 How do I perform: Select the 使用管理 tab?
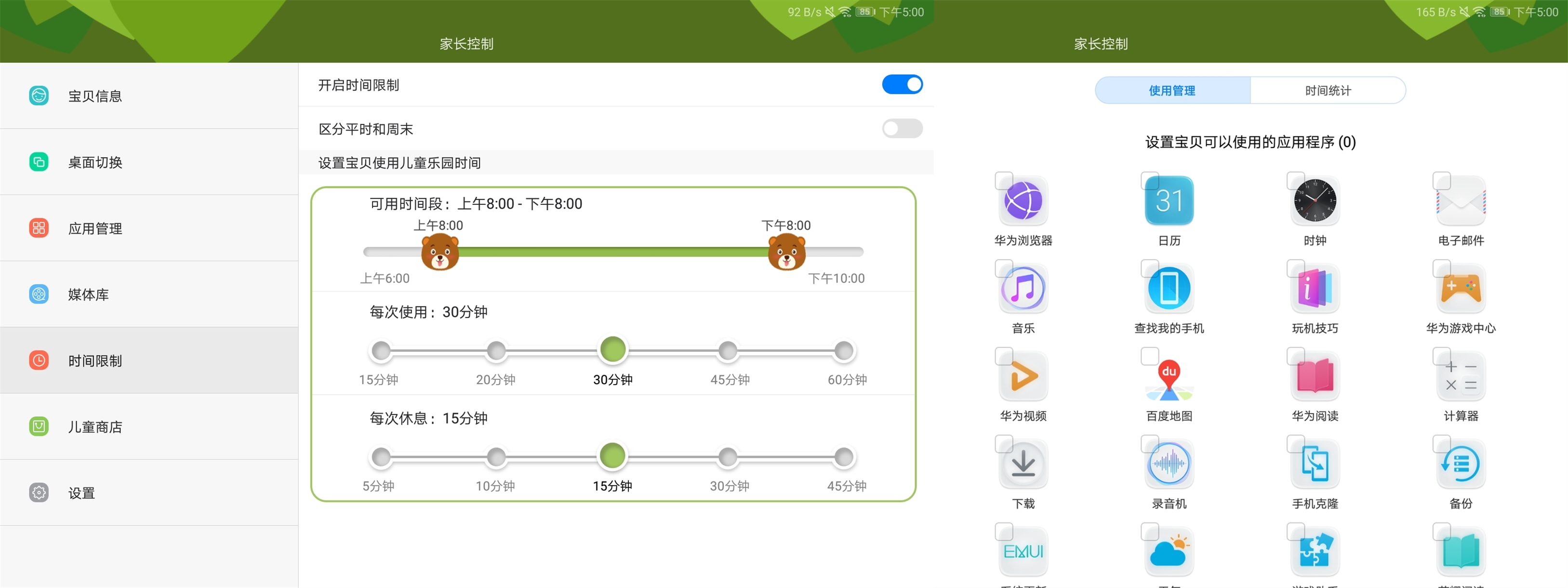point(1172,90)
